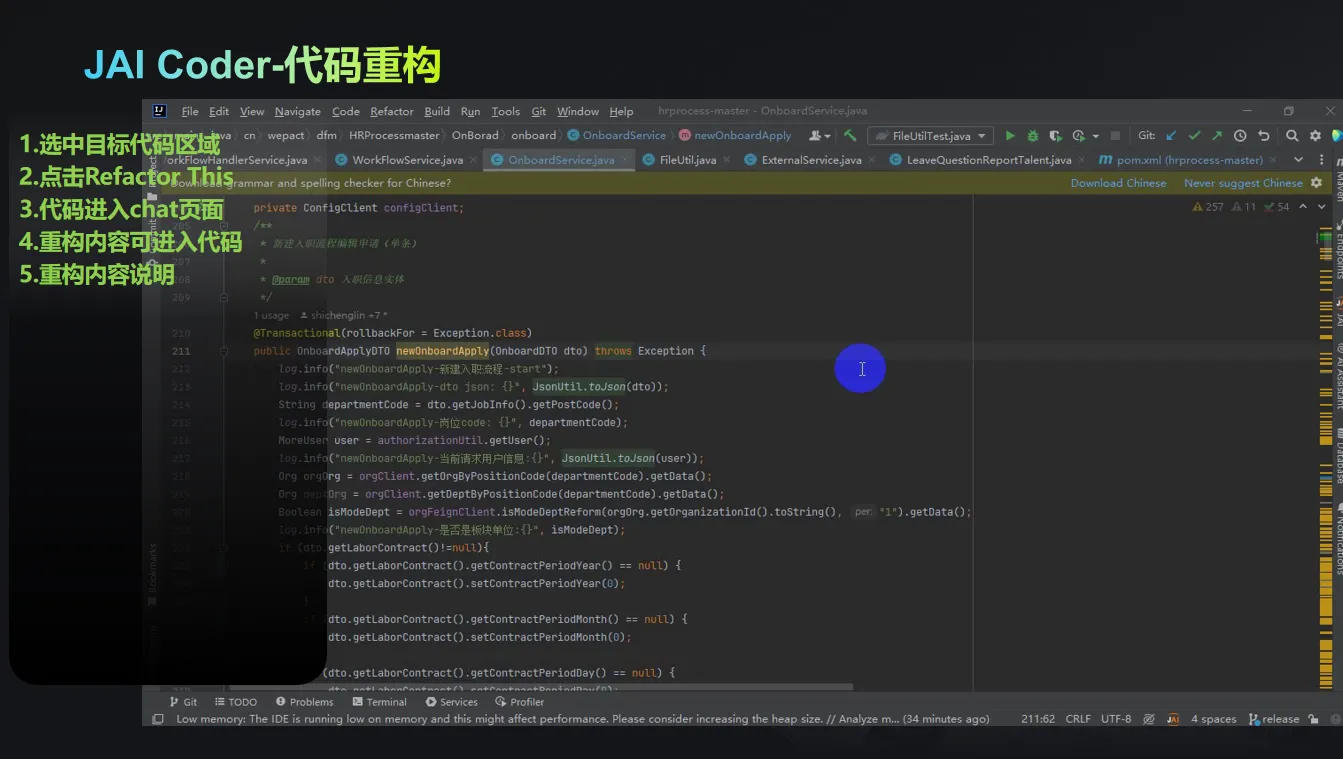Go to previous highlighted error arrow
Image resolution: width=1343 pixels, height=759 pixels.
(1302, 207)
